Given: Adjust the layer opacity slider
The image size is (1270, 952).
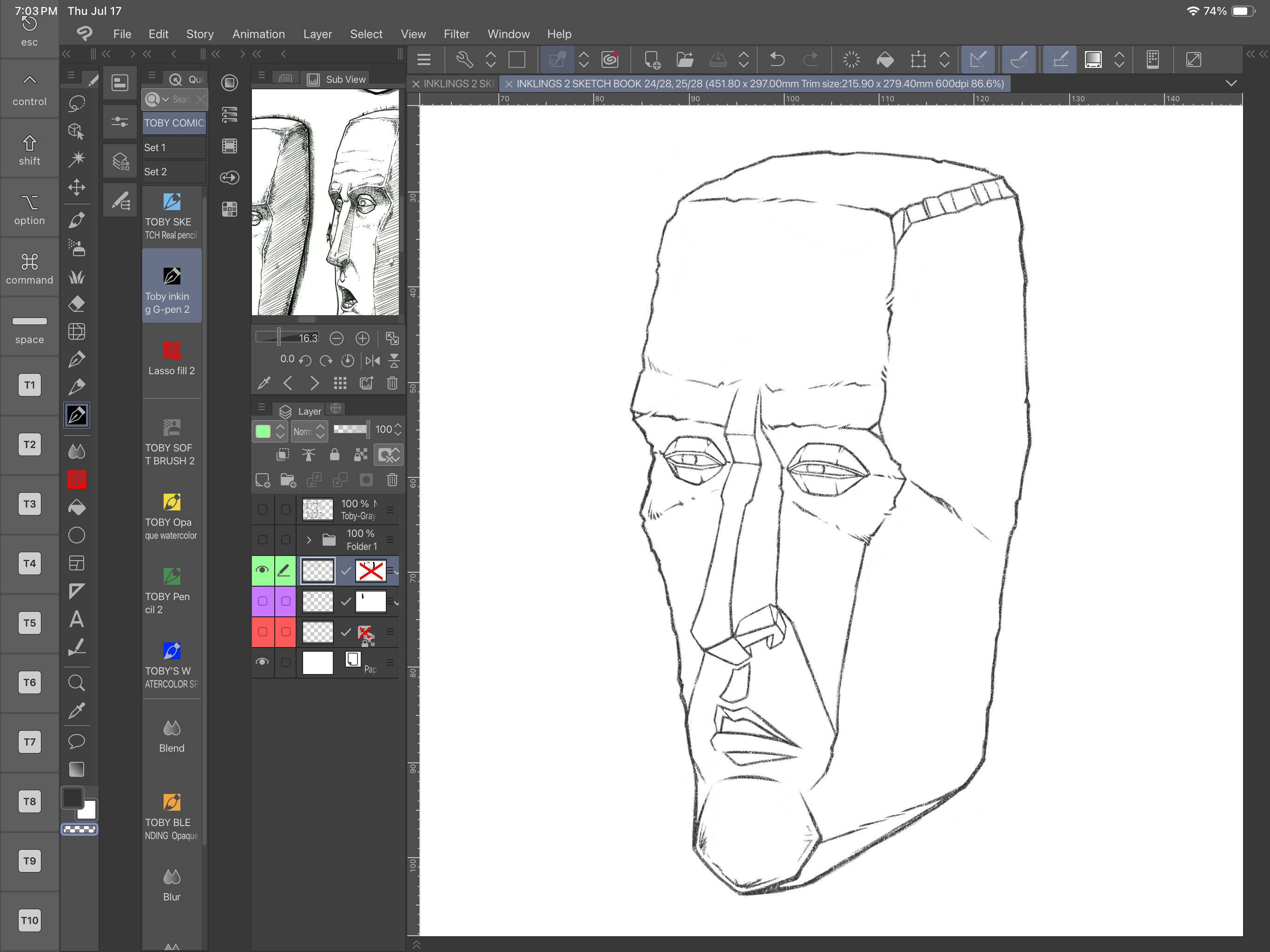Looking at the screenshot, I should [351, 430].
